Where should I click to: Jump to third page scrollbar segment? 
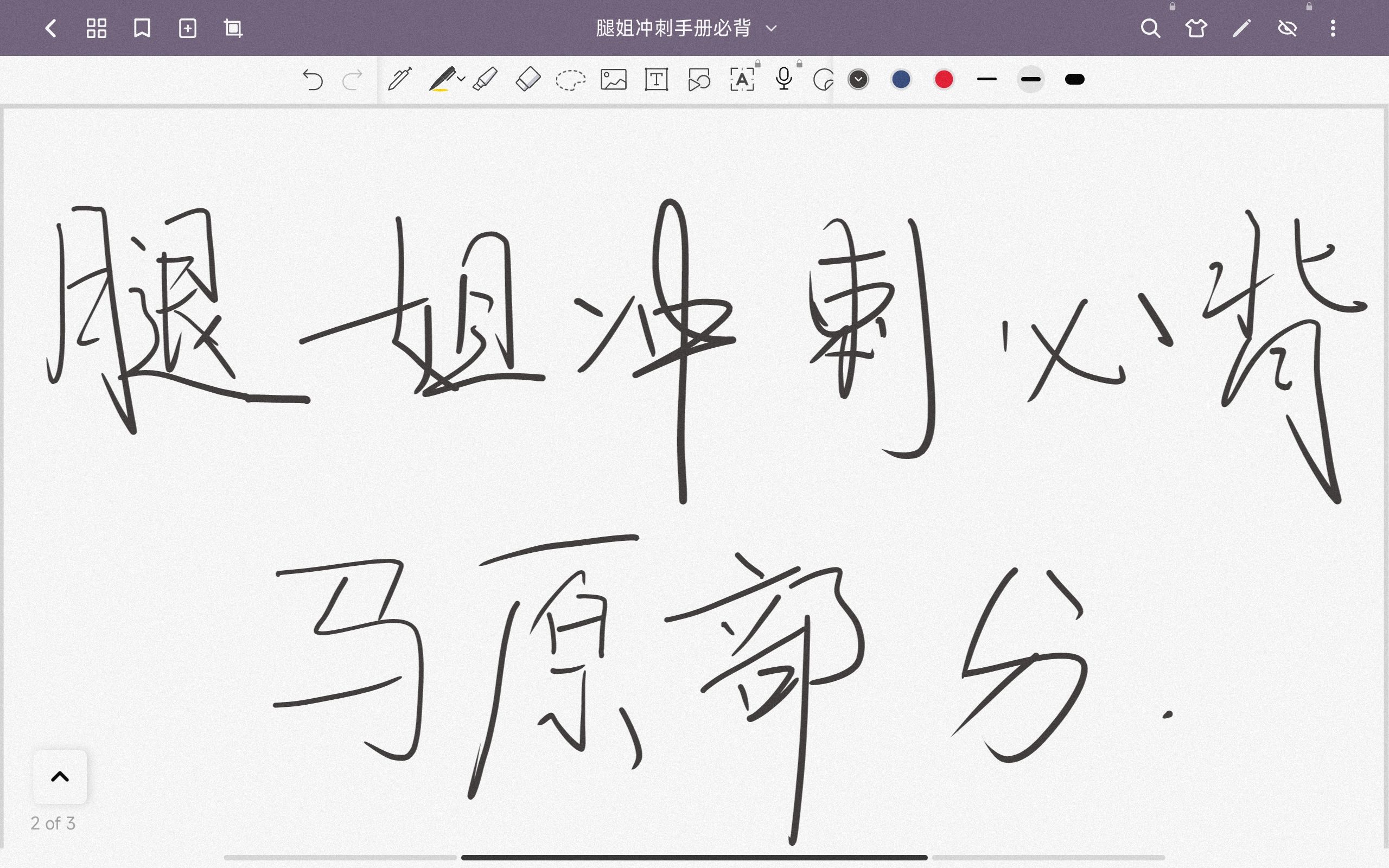[x=1049, y=858]
